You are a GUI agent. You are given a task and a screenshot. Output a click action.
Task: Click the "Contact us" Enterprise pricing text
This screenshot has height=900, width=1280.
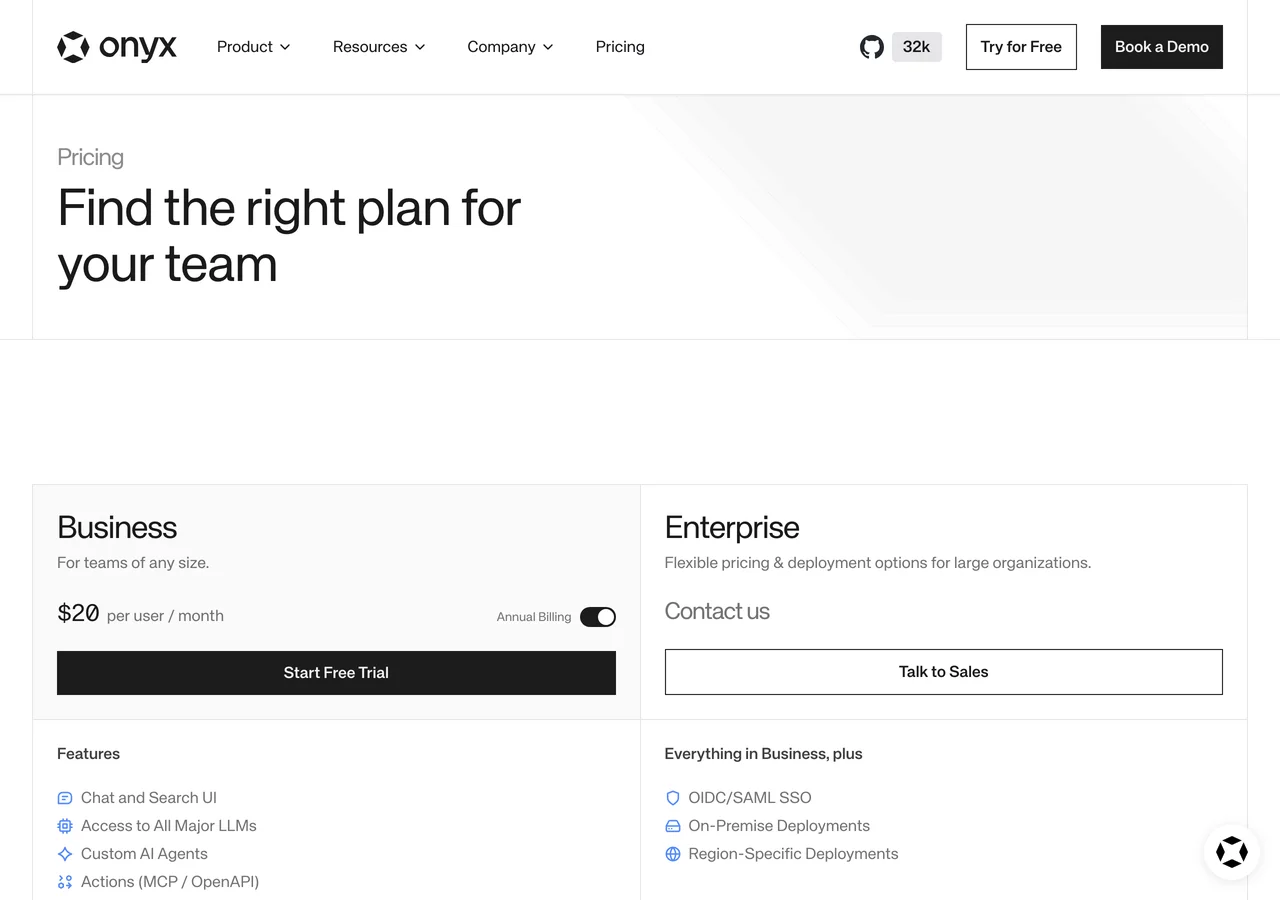click(717, 611)
